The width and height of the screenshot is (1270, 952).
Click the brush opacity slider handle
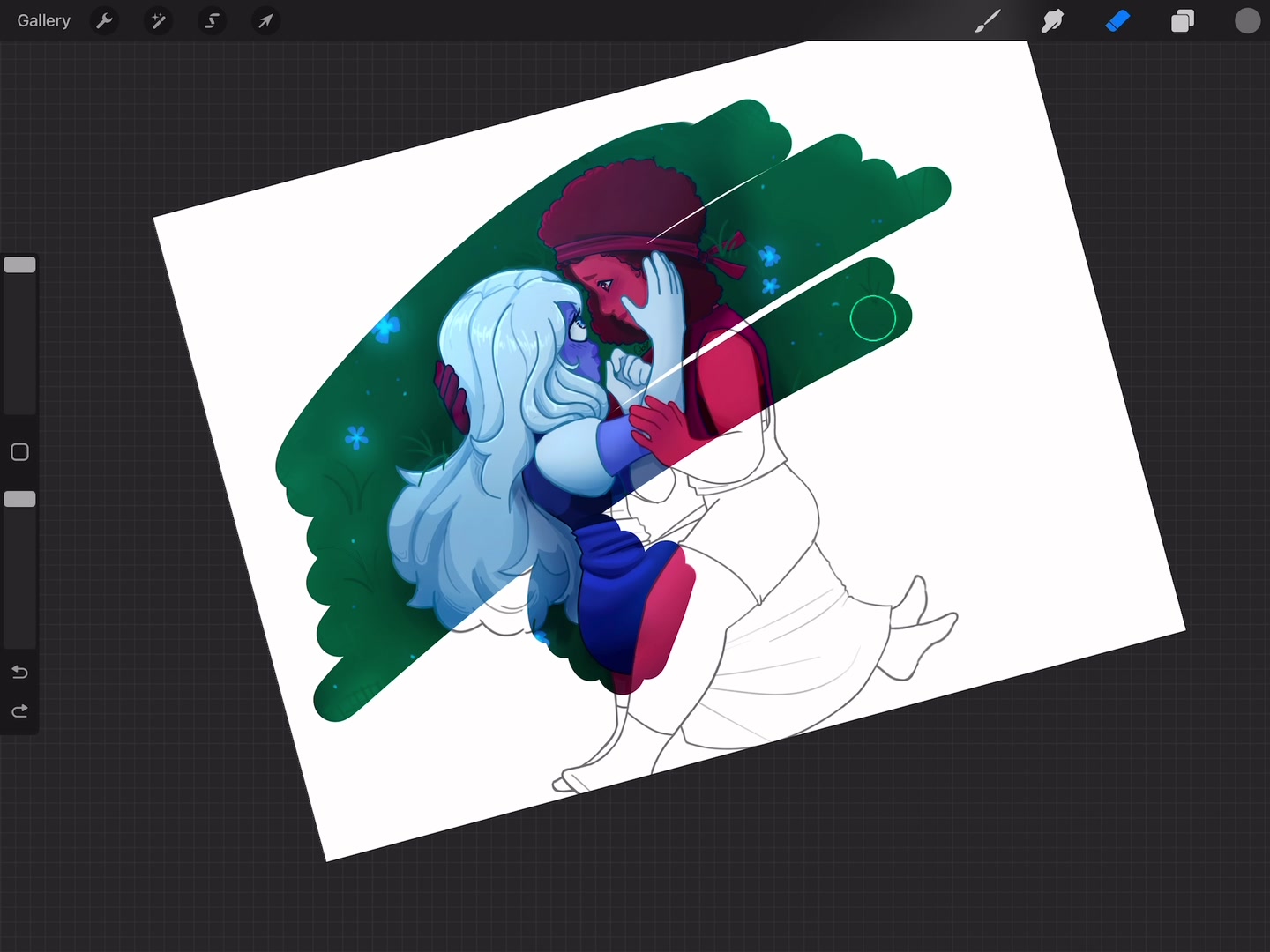(19, 499)
